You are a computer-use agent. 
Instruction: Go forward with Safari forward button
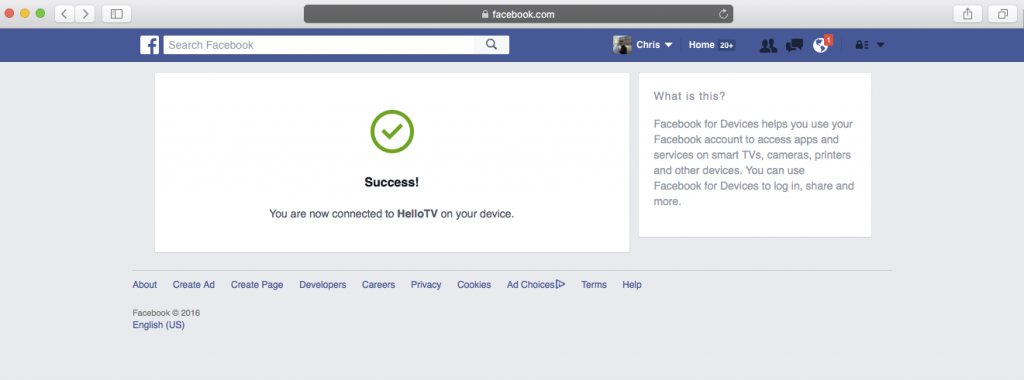(x=86, y=14)
